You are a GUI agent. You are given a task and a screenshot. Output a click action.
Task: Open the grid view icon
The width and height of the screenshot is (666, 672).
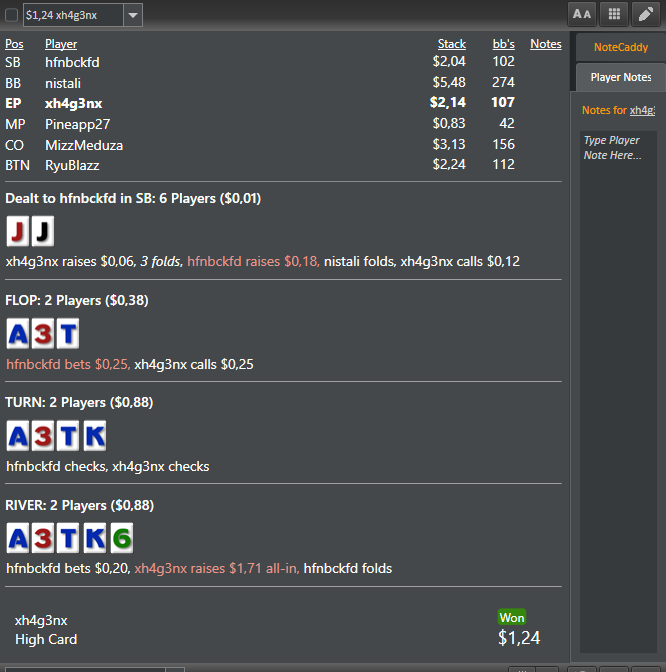614,15
